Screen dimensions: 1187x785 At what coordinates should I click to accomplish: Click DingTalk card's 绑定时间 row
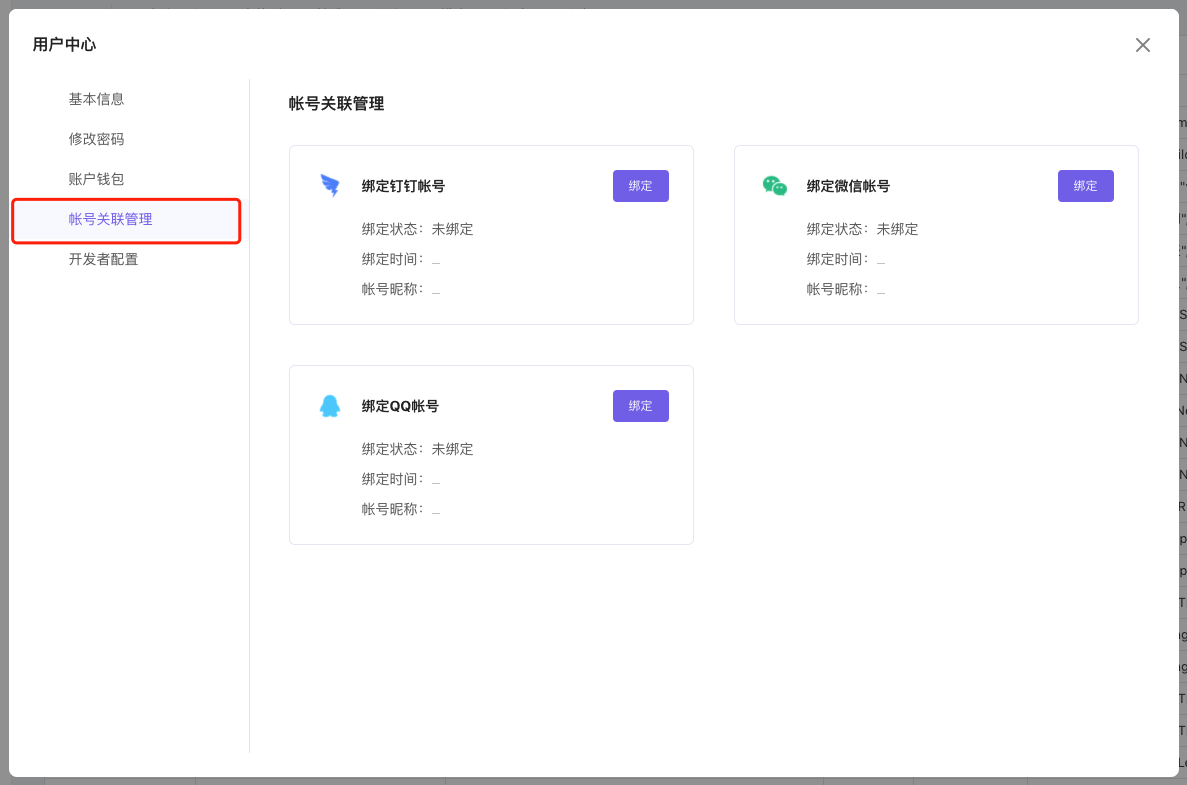401,260
